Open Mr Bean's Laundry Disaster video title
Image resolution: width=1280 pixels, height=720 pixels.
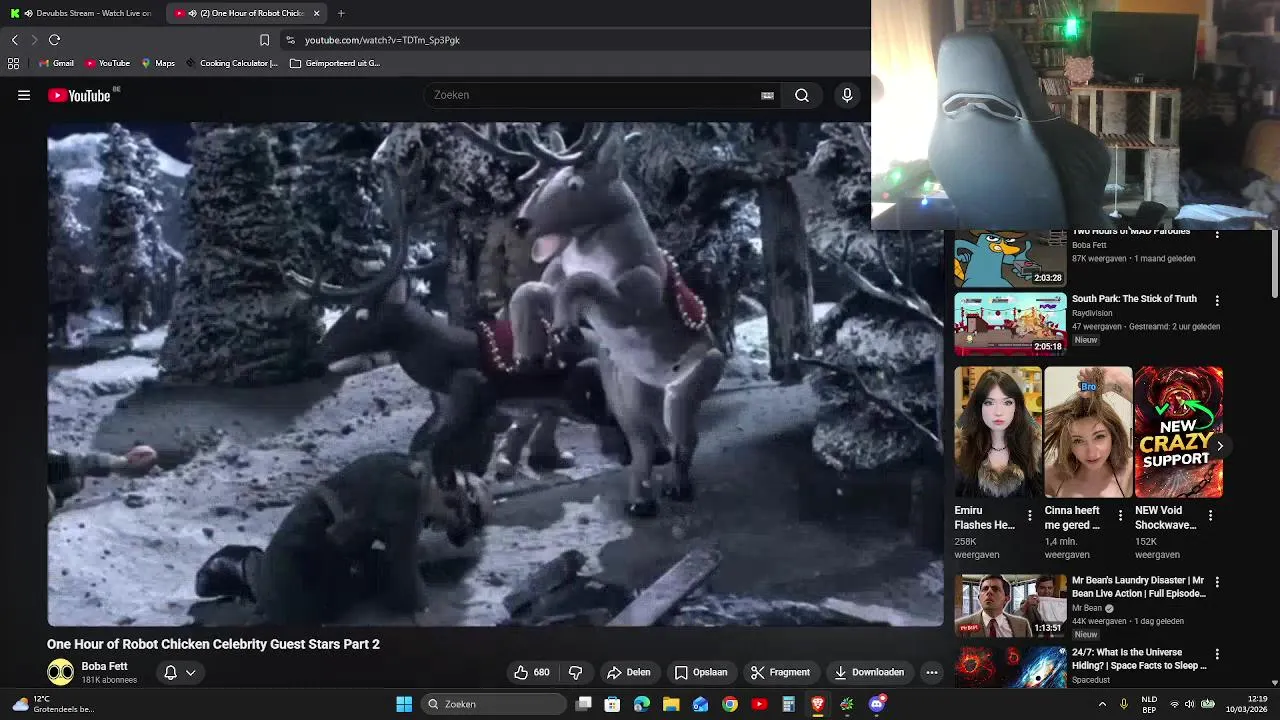pos(1139,587)
